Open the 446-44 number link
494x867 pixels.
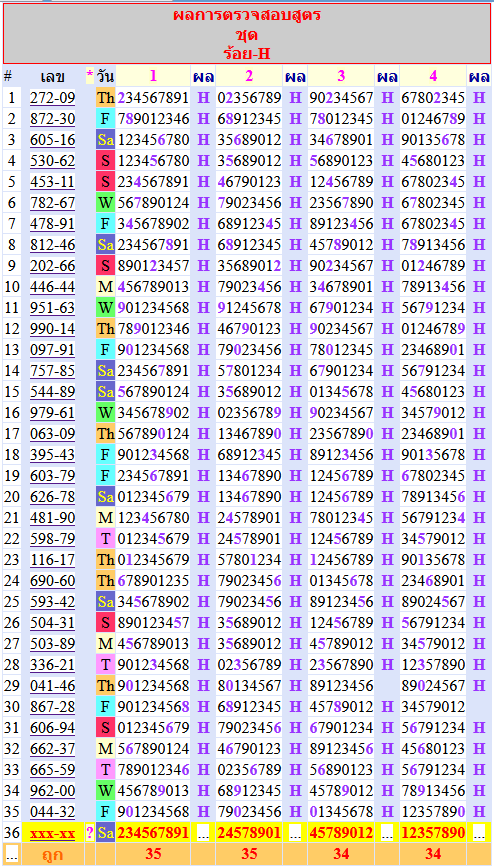(x=53, y=287)
